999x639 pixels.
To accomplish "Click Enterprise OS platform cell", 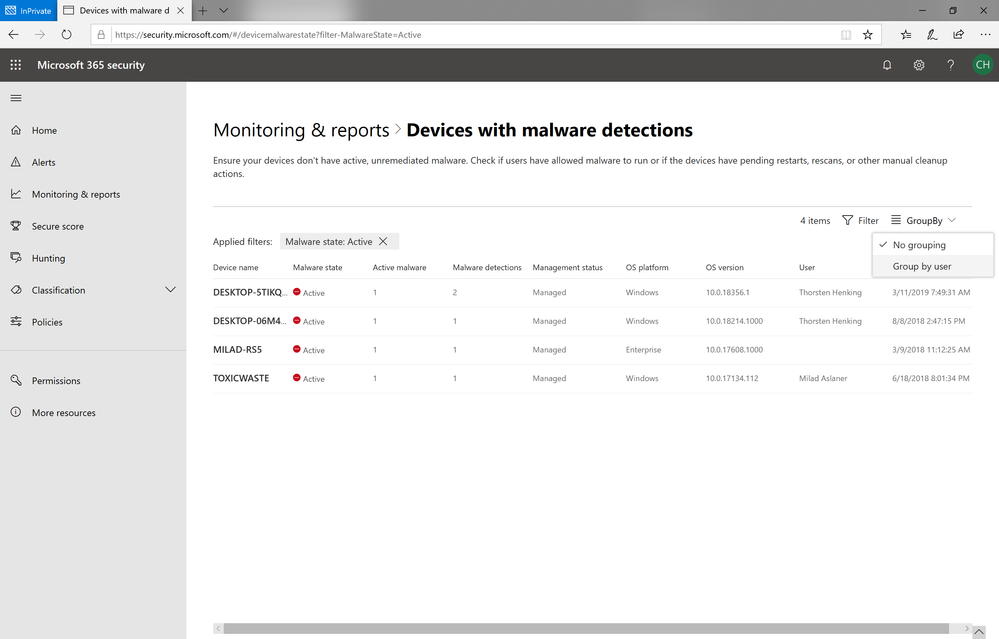I will coord(643,350).
